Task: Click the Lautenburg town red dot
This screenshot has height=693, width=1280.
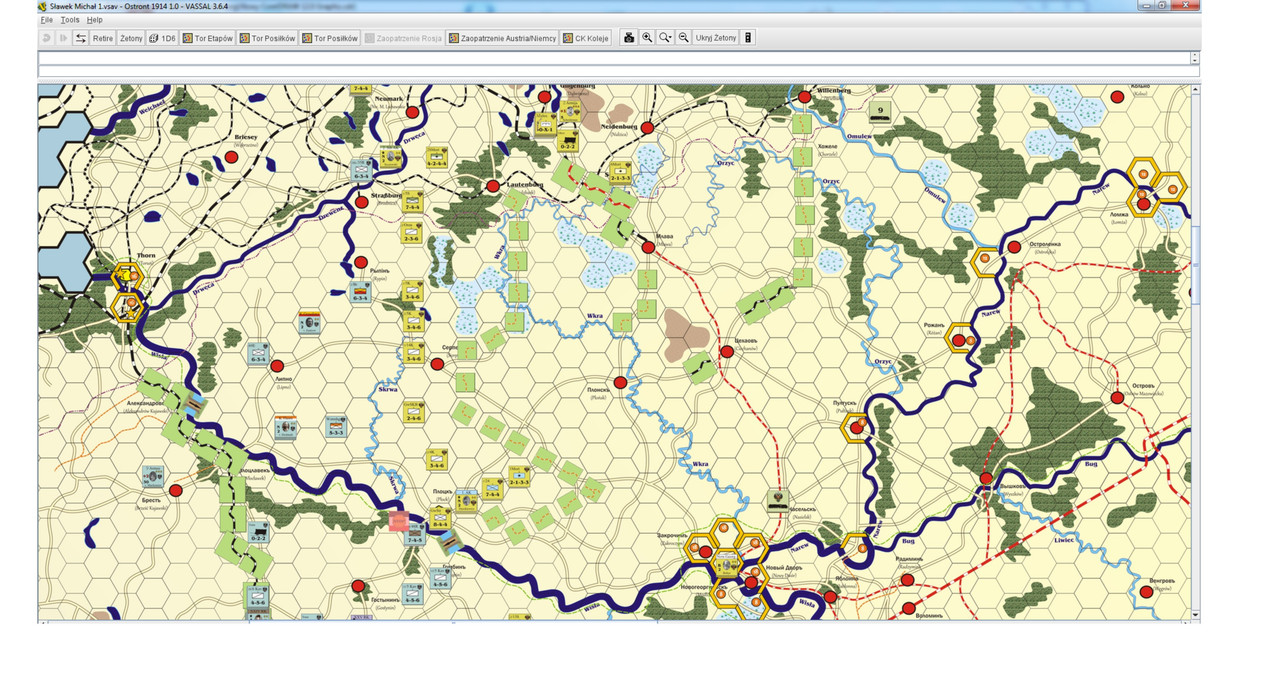Action: tap(493, 187)
